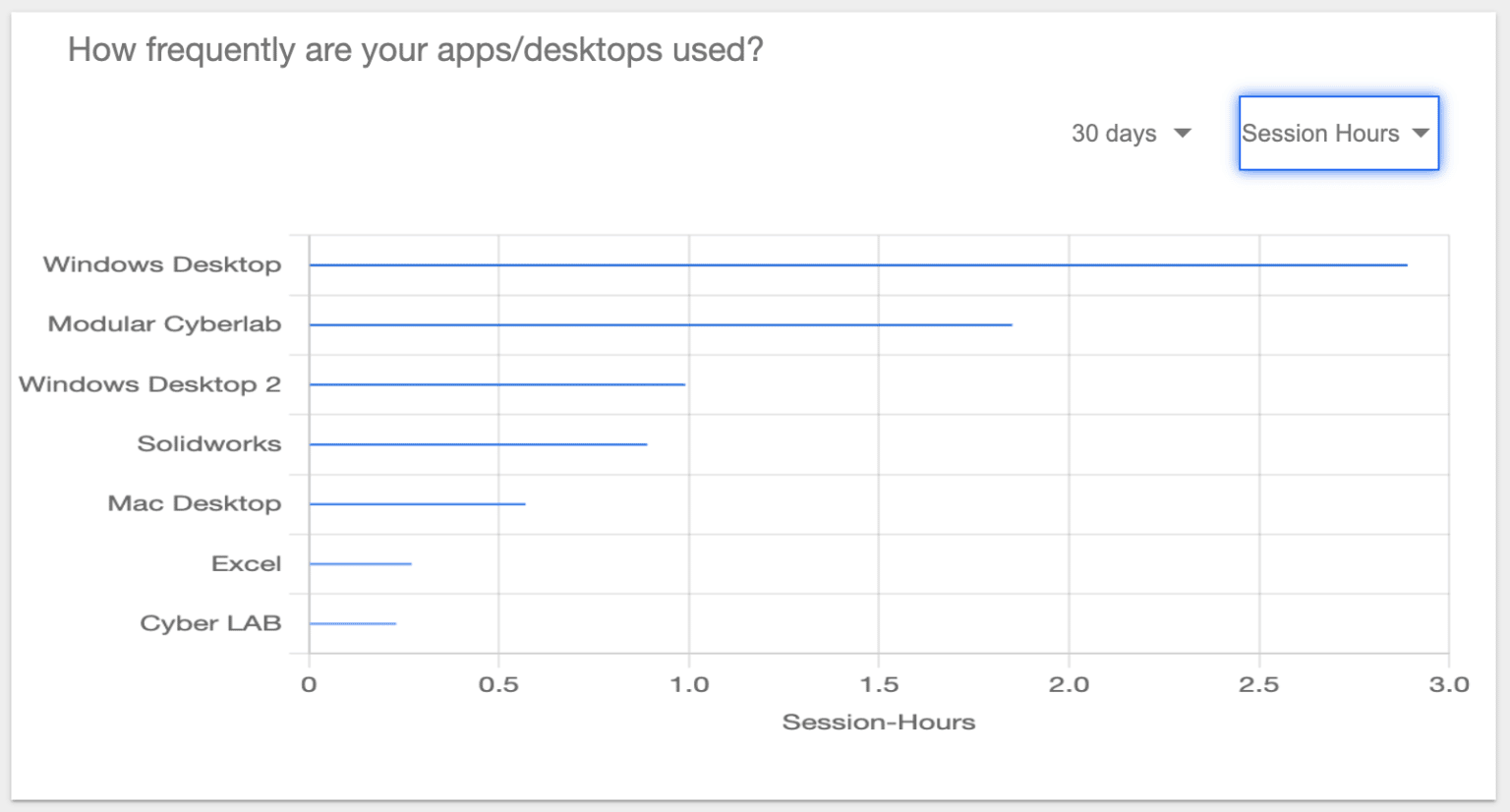Click the arrow next to 30 days

point(1183,134)
